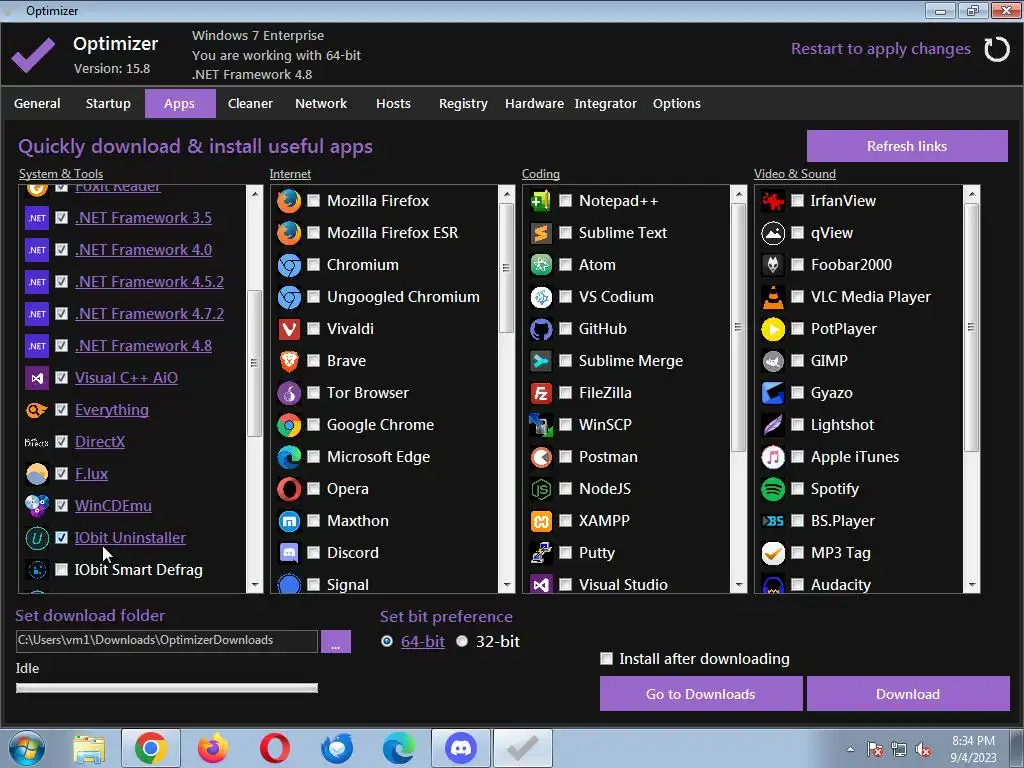
Task: Click the FileZilla icon
Action: 541,393
